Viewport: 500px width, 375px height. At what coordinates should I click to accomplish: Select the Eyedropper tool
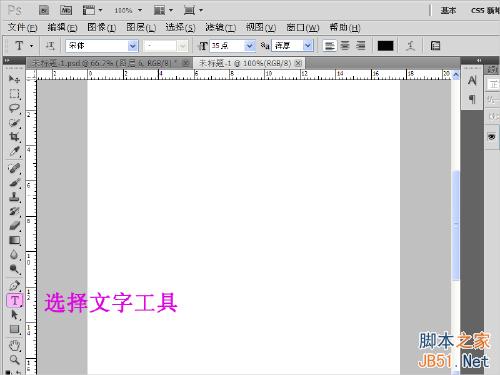click(x=14, y=151)
